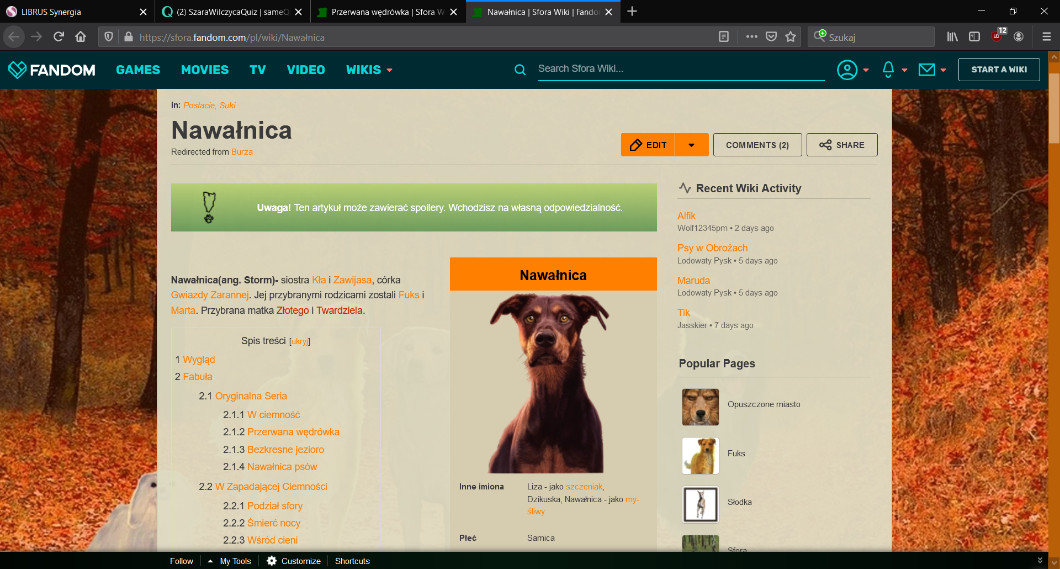1060x569 pixels.
Task: Open the GAMES menu item
Action: click(x=138, y=70)
